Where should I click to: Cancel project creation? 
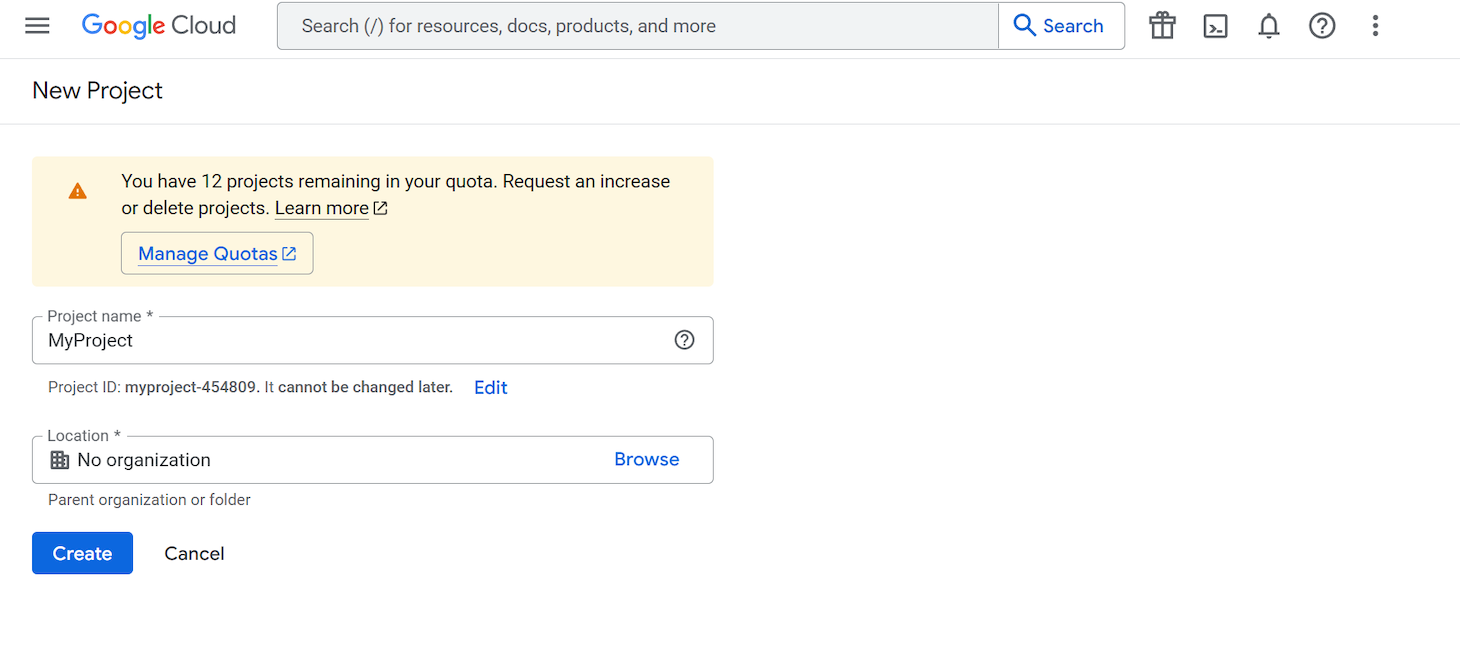(194, 553)
